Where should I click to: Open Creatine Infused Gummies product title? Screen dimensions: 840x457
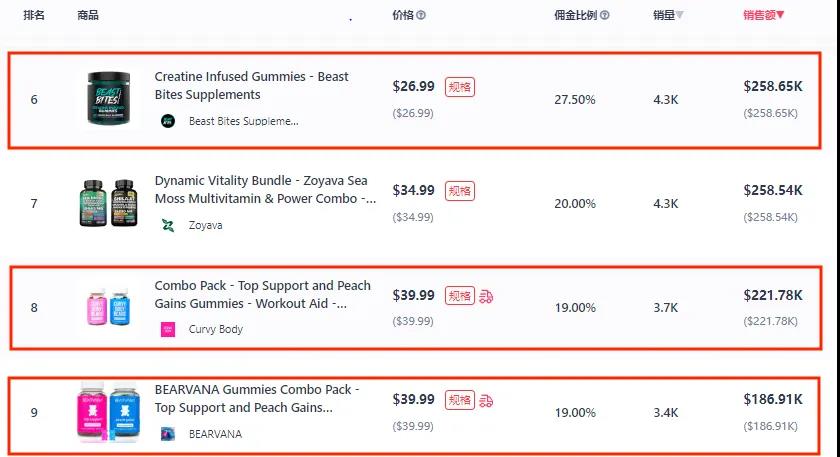coord(252,86)
